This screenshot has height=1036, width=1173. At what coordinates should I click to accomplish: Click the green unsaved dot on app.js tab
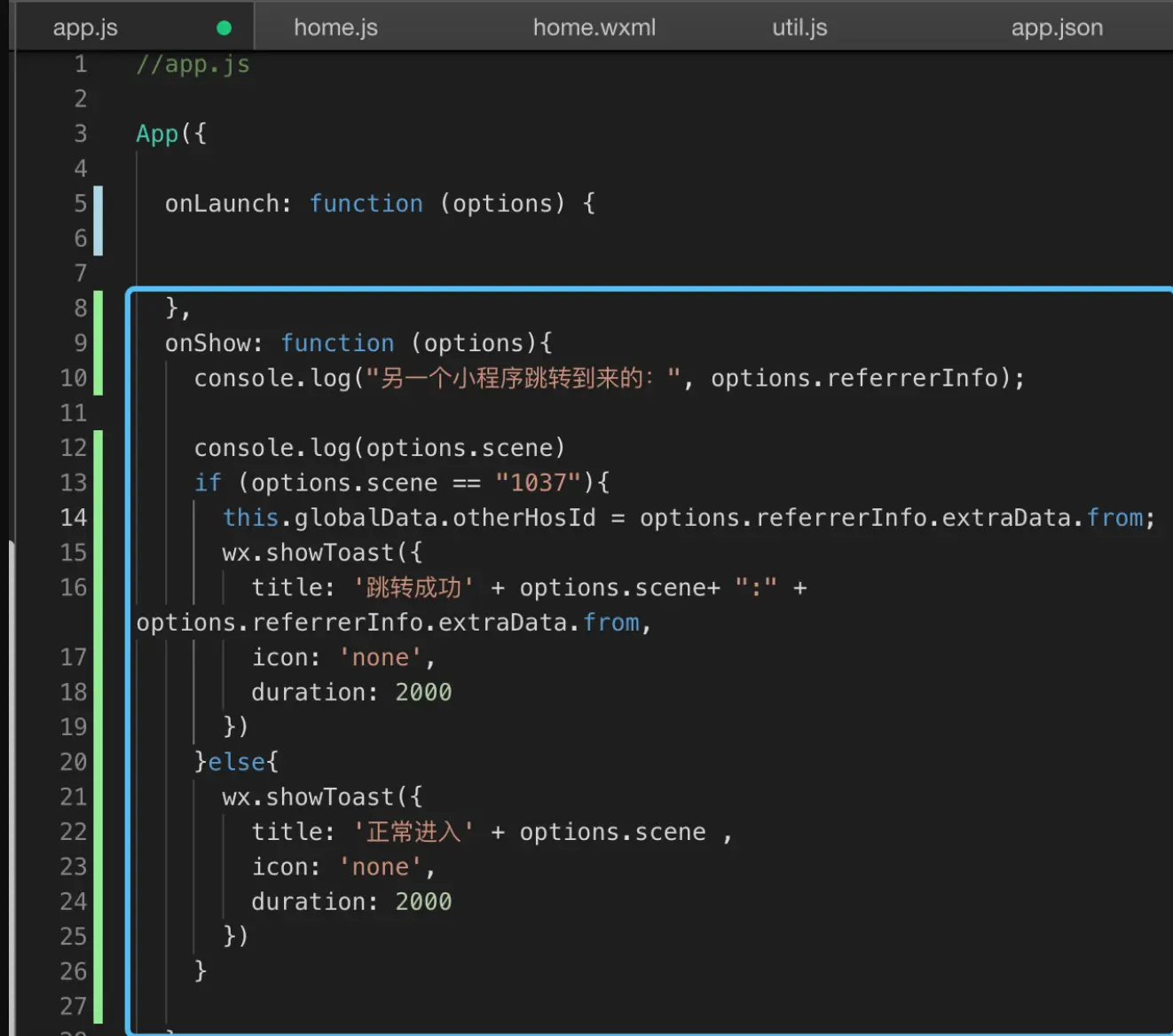(x=224, y=28)
